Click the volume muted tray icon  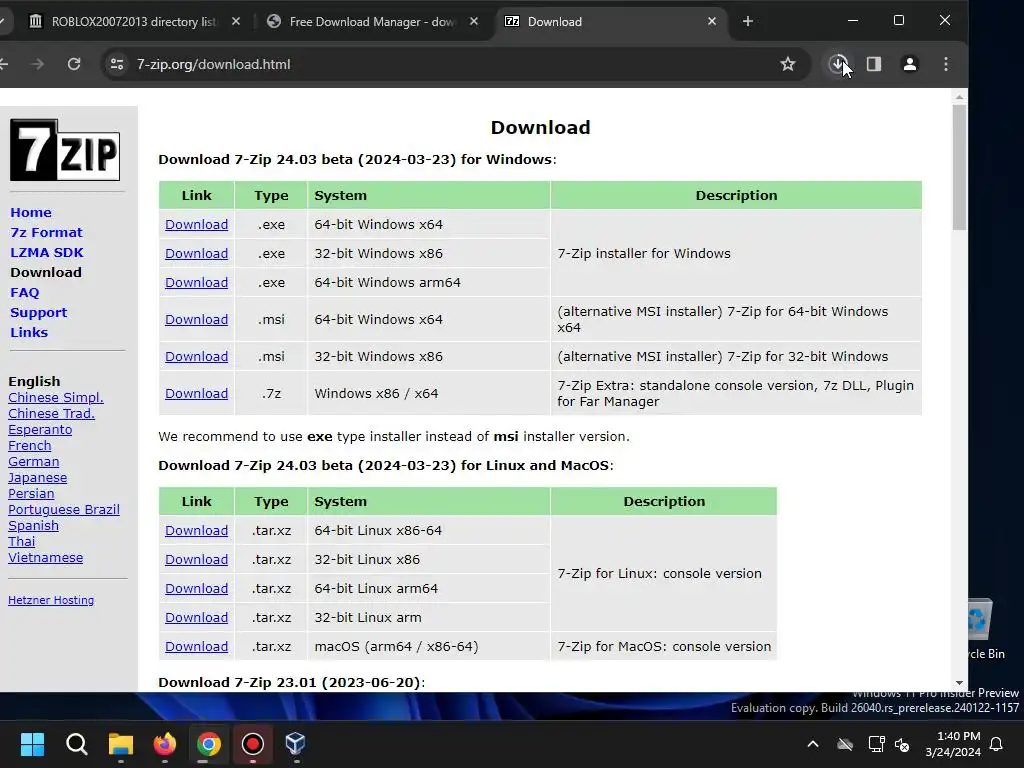[903, 744]
